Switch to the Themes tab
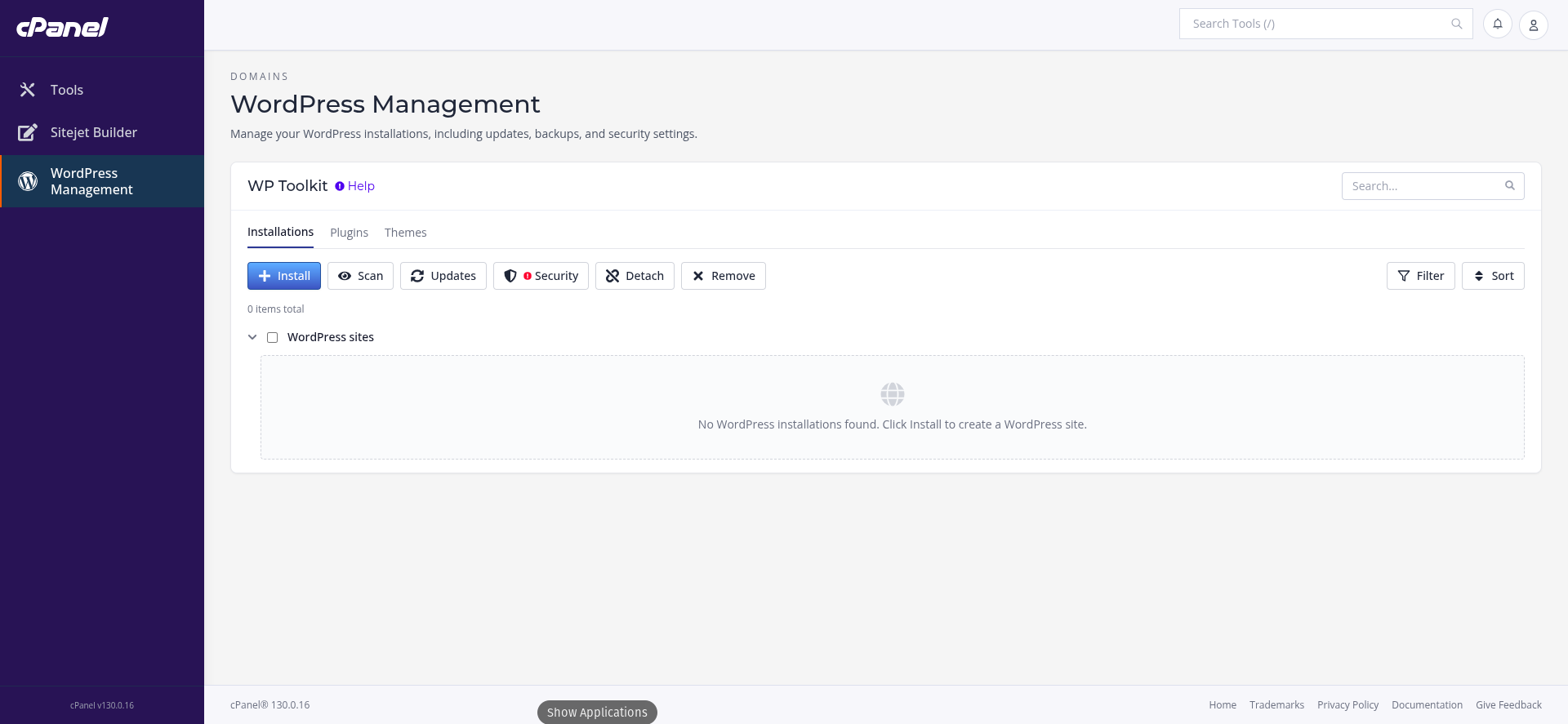This screenshot has height=724, width=1568. coord(405,233)
